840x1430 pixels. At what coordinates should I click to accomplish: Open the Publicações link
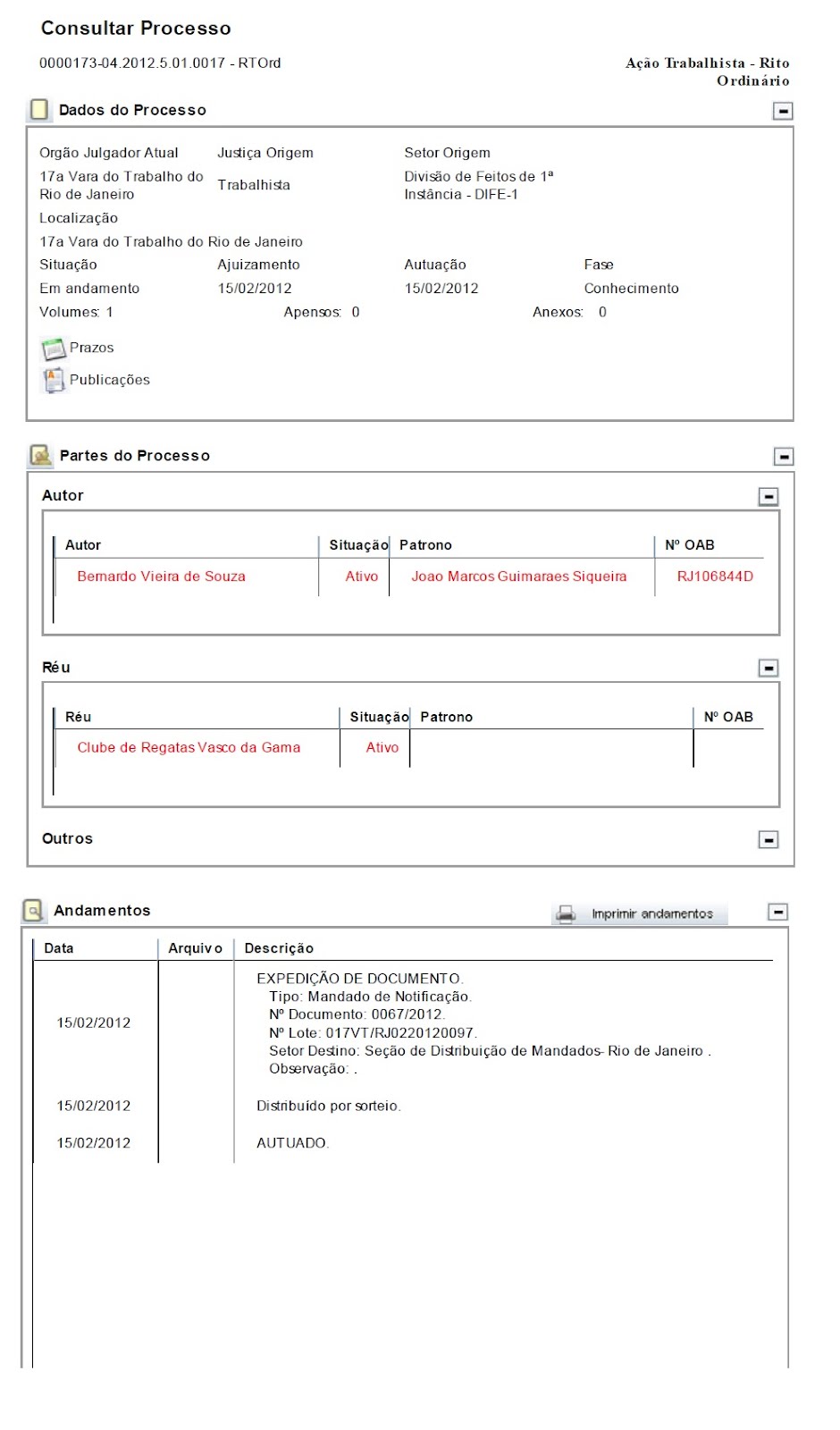coord(110,380)
